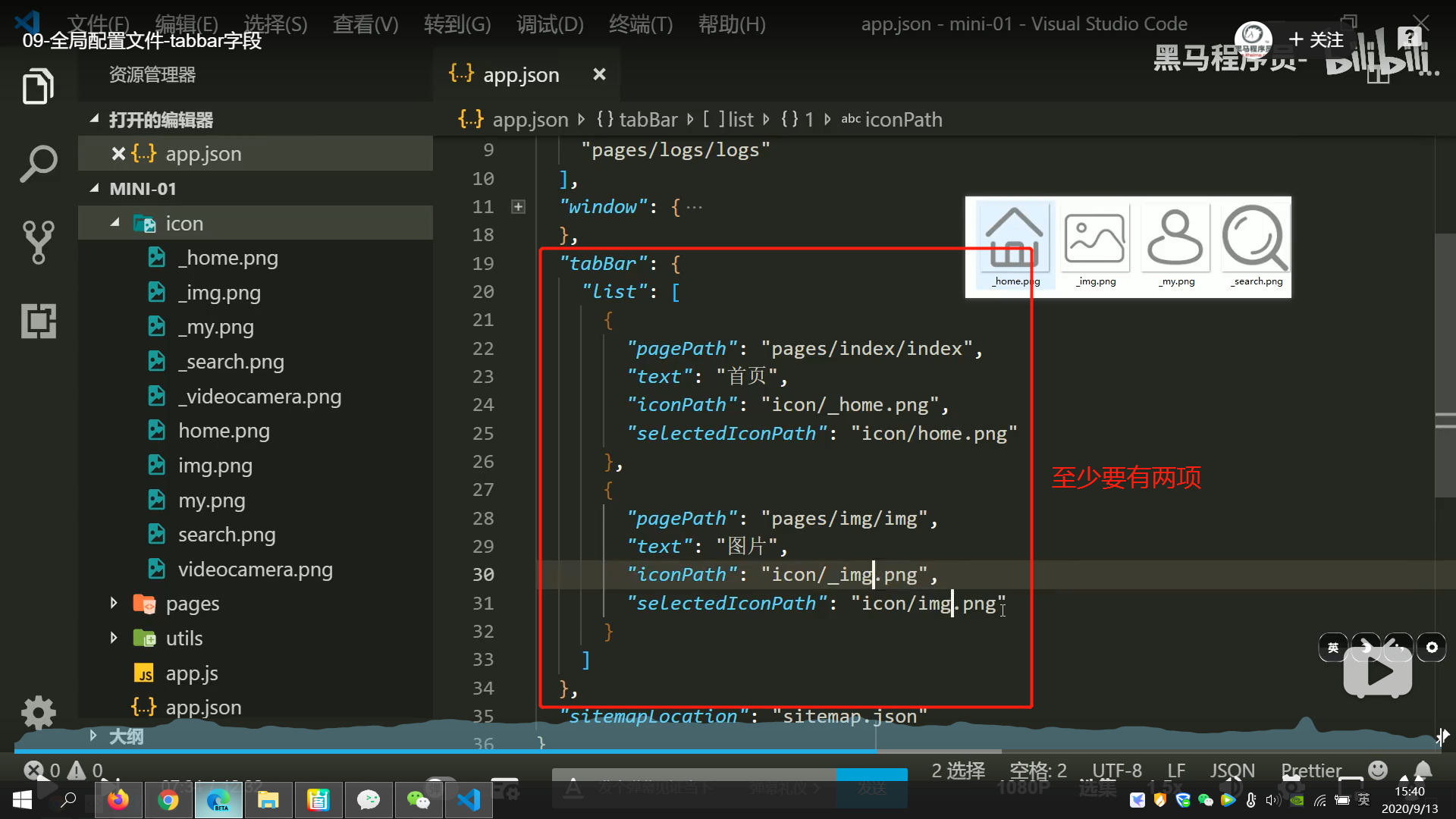Change indentation via 空格: 2 status item
The width and height of the screenshot is (1456, 819).
click(x=1037, y=770)
